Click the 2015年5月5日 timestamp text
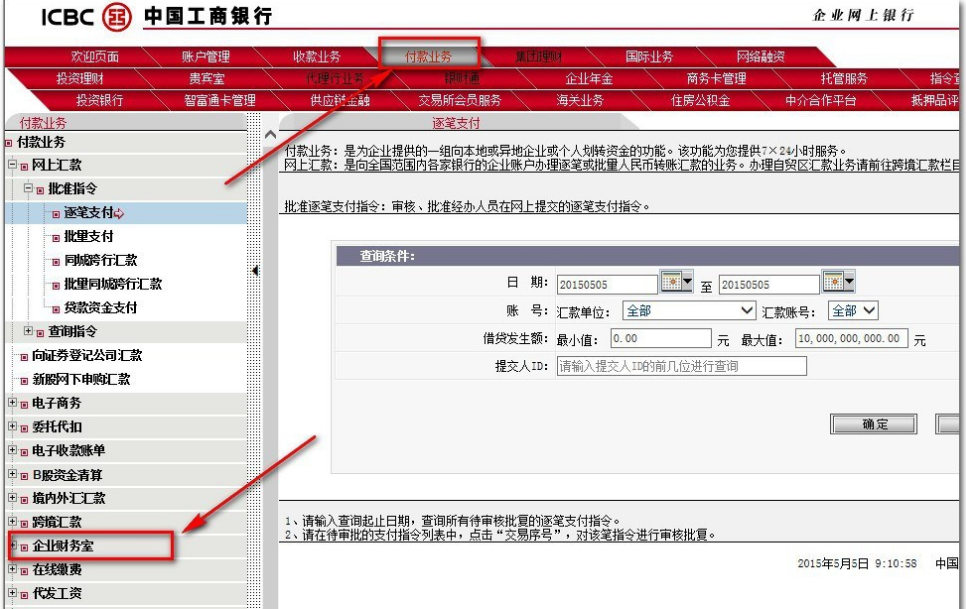The width and height of the screenshot is (966, 609). [857, 563]
